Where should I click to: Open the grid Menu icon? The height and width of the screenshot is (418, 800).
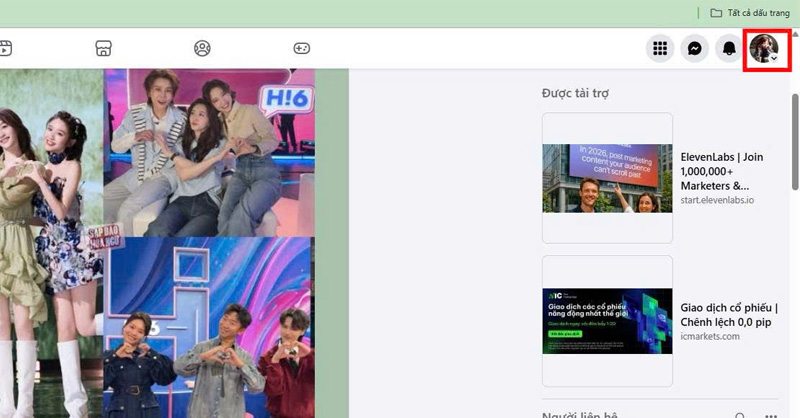[x=659, y=48]
